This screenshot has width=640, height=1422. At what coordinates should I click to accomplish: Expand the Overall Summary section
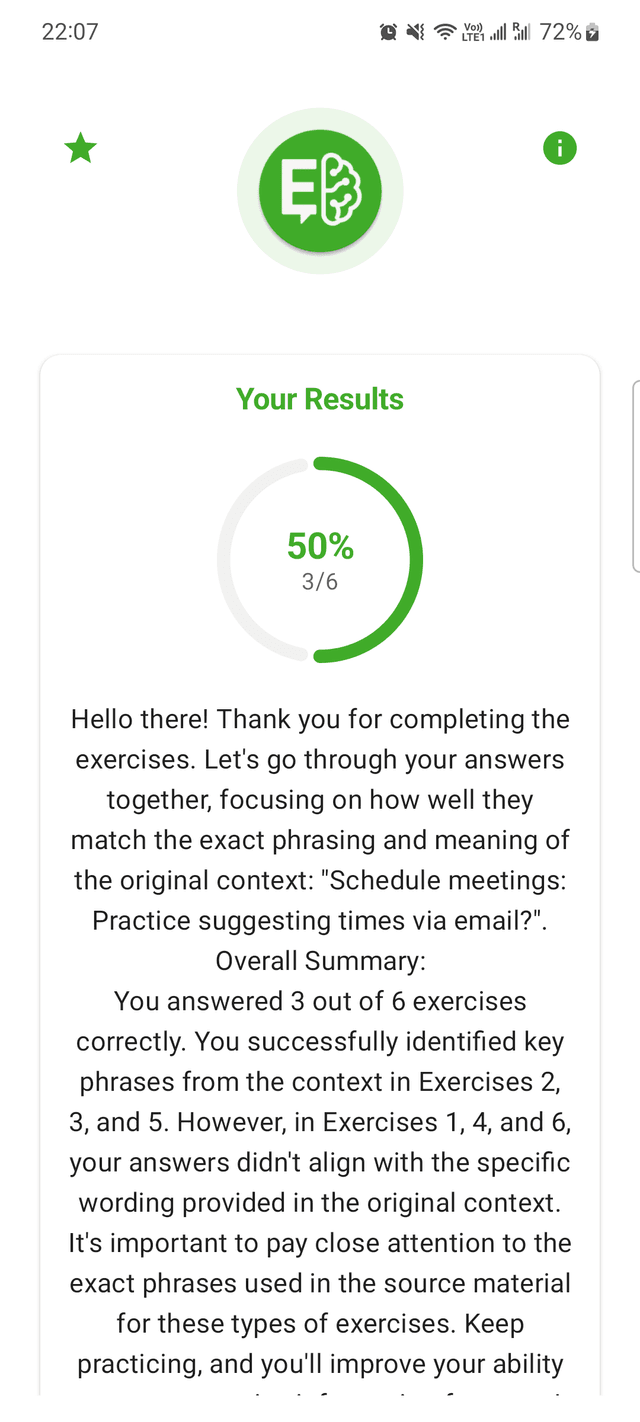coord(319,960)
